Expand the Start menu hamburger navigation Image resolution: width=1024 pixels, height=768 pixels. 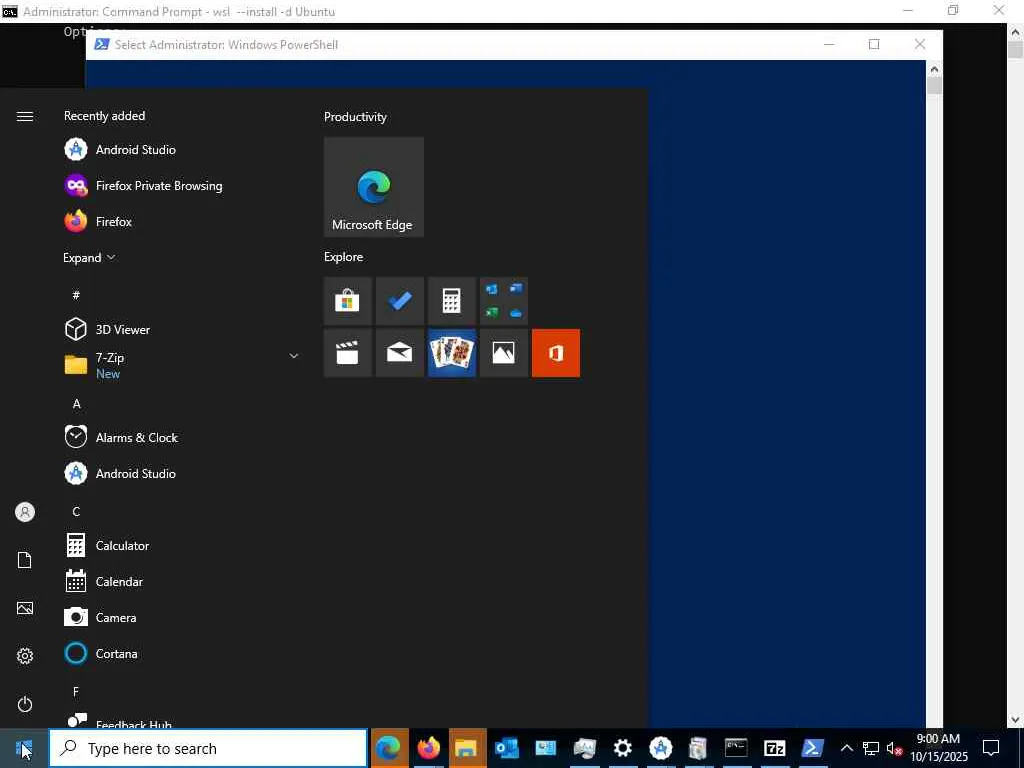[25, 116]
